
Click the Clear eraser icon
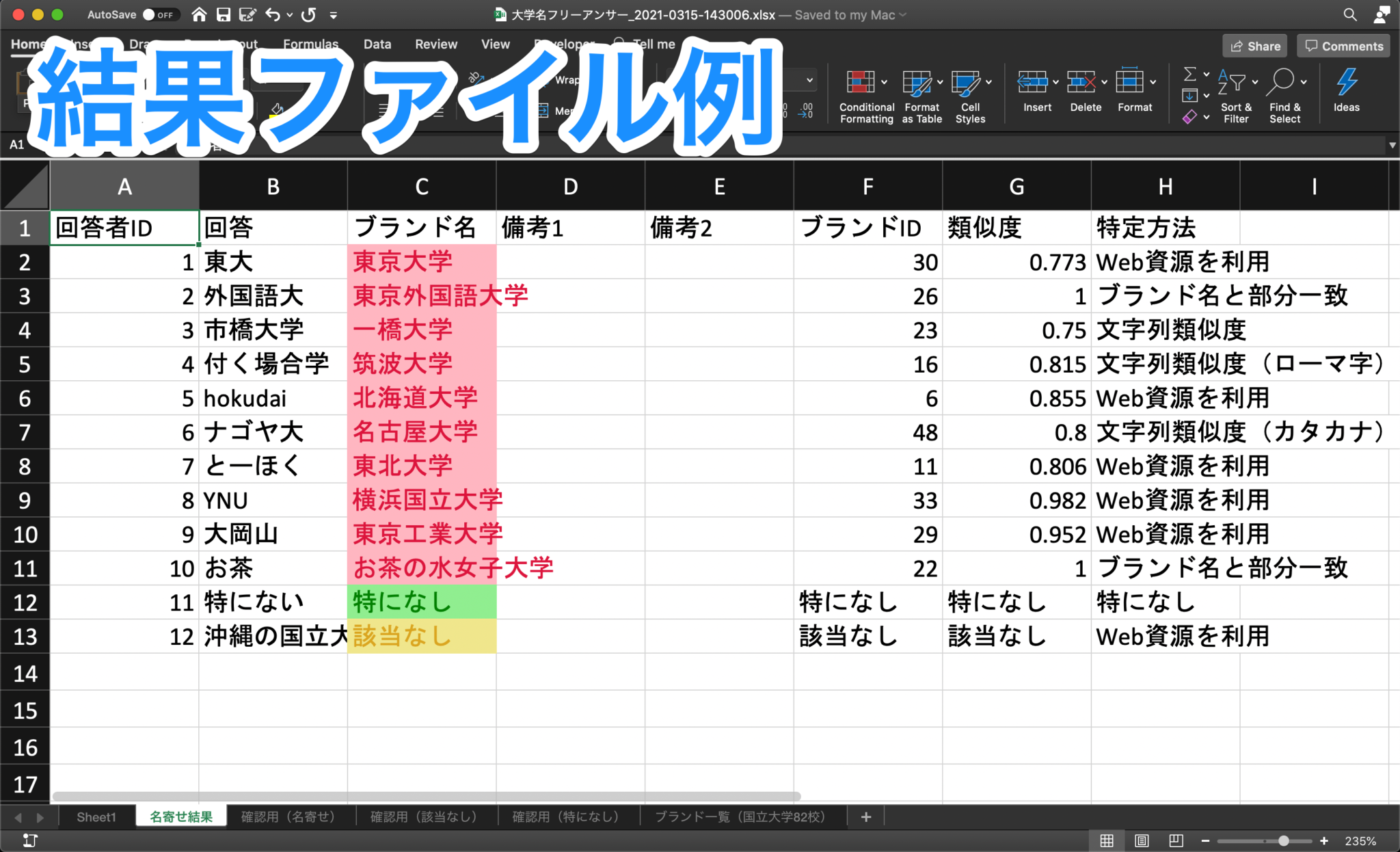pyautogui.click(x=1190, y=117)
